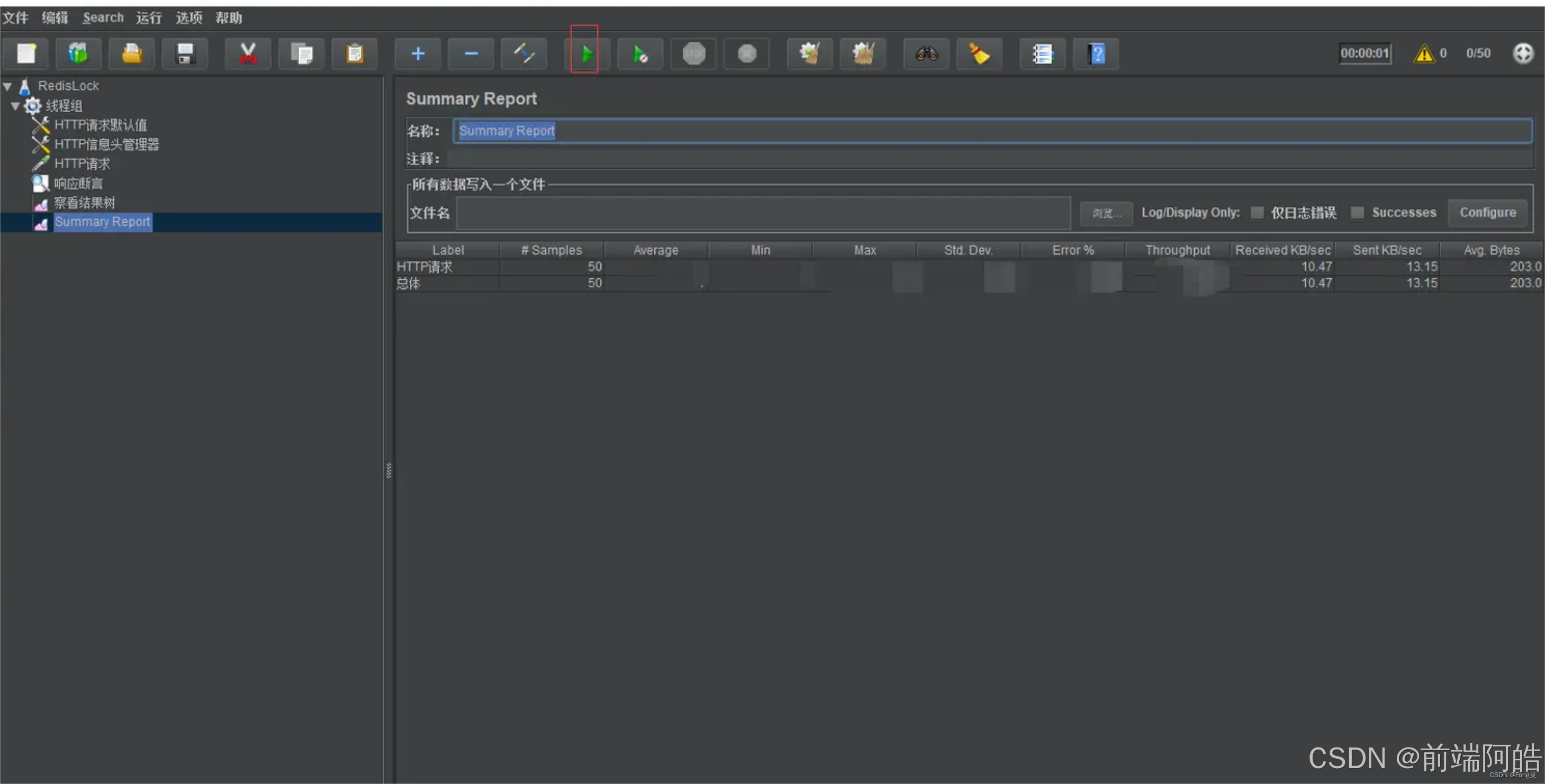1545x784 pixels.
Task: Enable the Successes checkbox
Action: click(x=1357, y=213)
